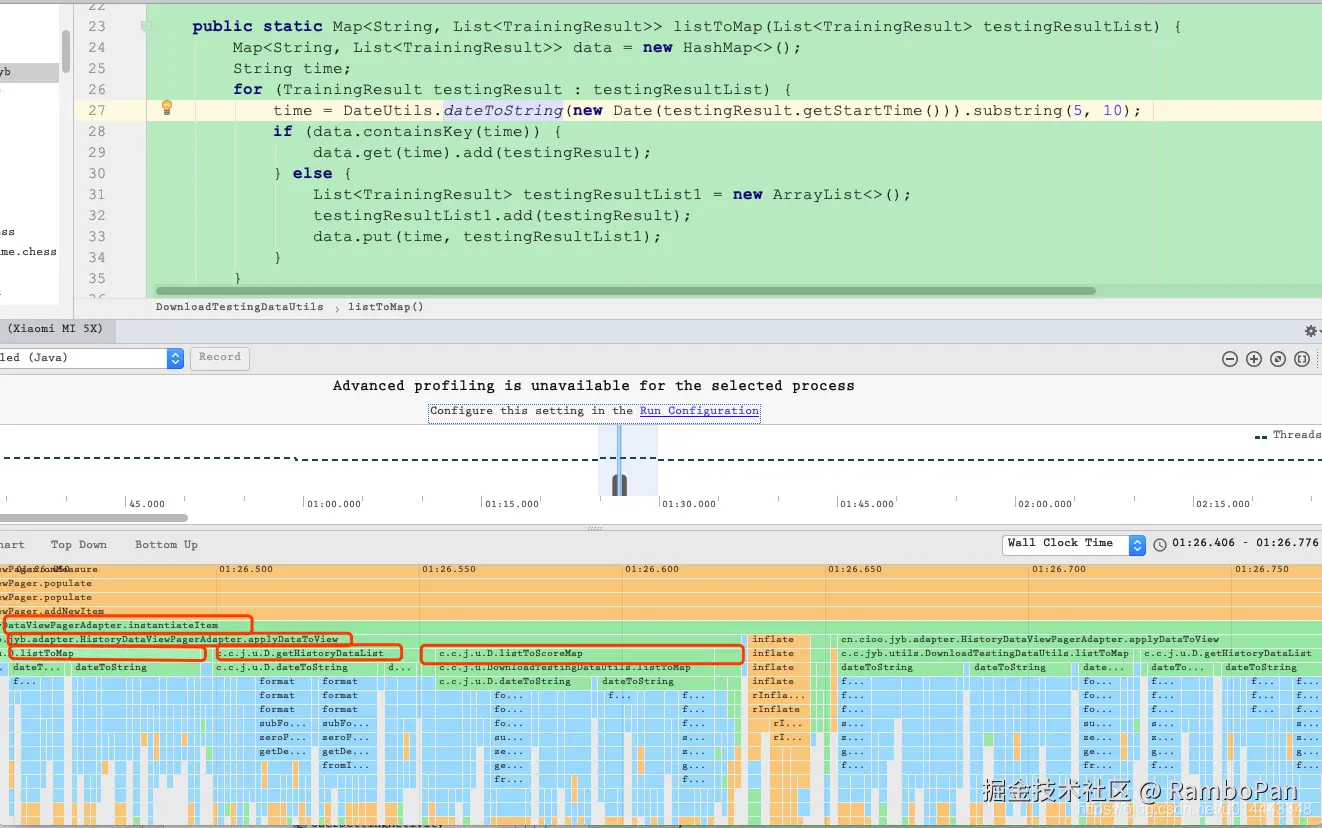Click the Threads legend label
Screen dimensions: 1322x828
pos(1296,434)
